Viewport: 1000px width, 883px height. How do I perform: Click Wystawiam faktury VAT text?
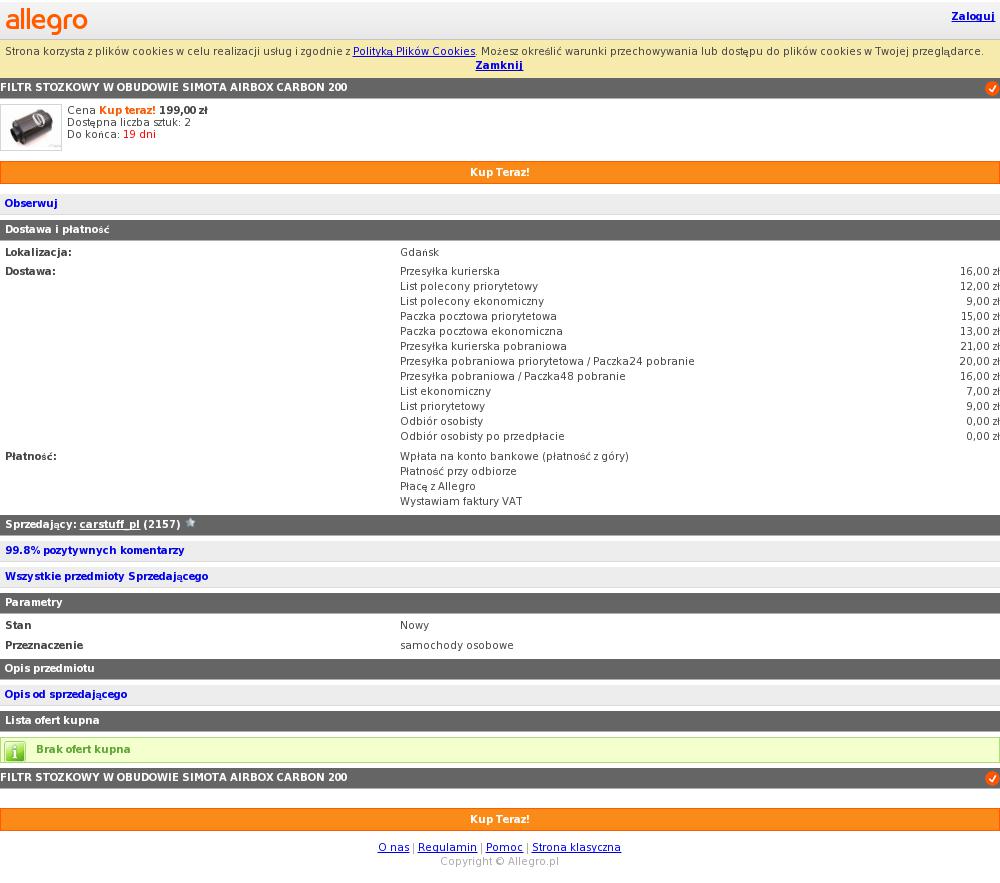[461, 502]
